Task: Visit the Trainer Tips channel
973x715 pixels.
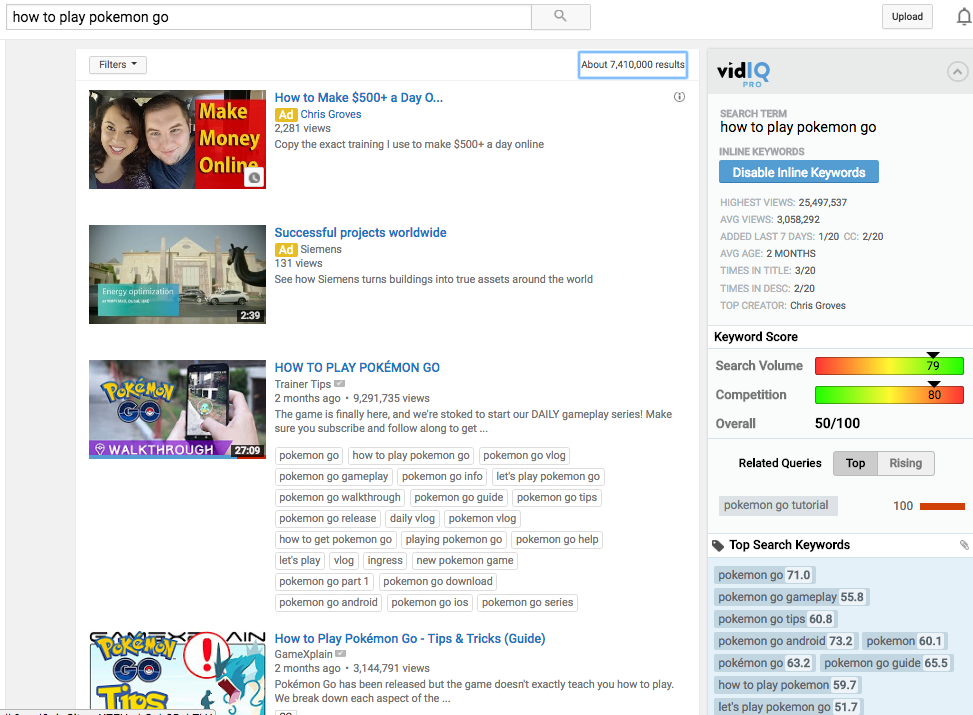Action: [303, 384]
